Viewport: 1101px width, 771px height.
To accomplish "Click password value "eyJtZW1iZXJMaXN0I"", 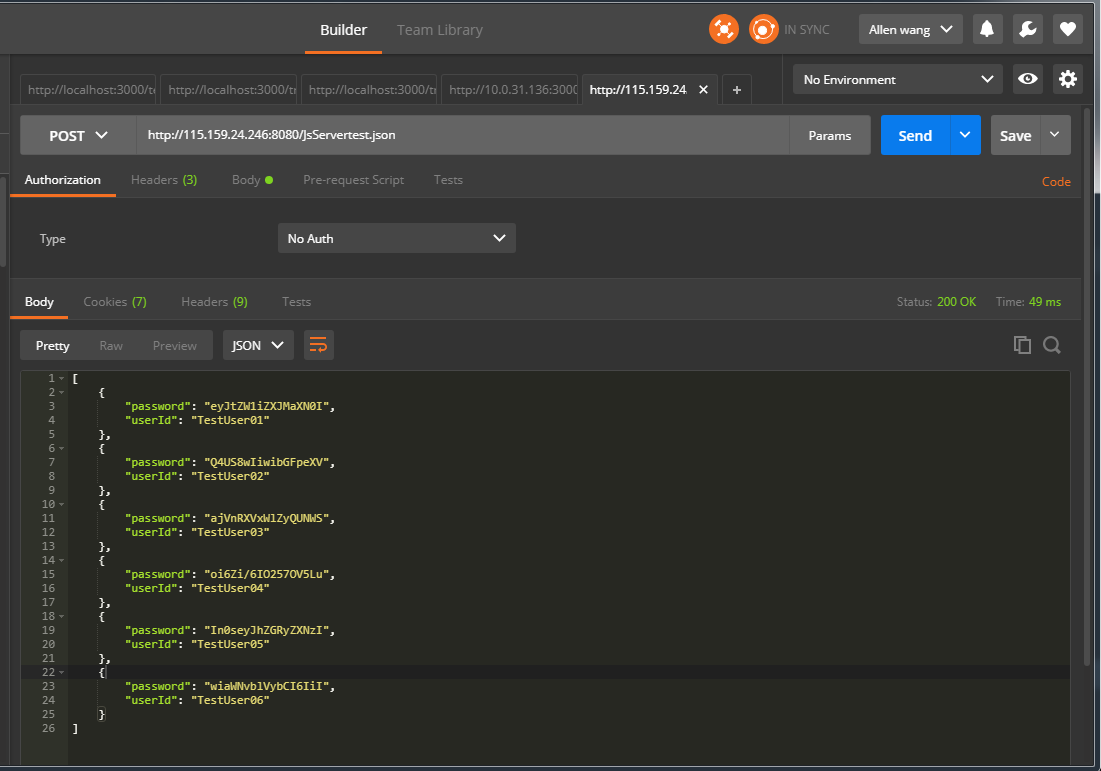I will tap(266, 406).
